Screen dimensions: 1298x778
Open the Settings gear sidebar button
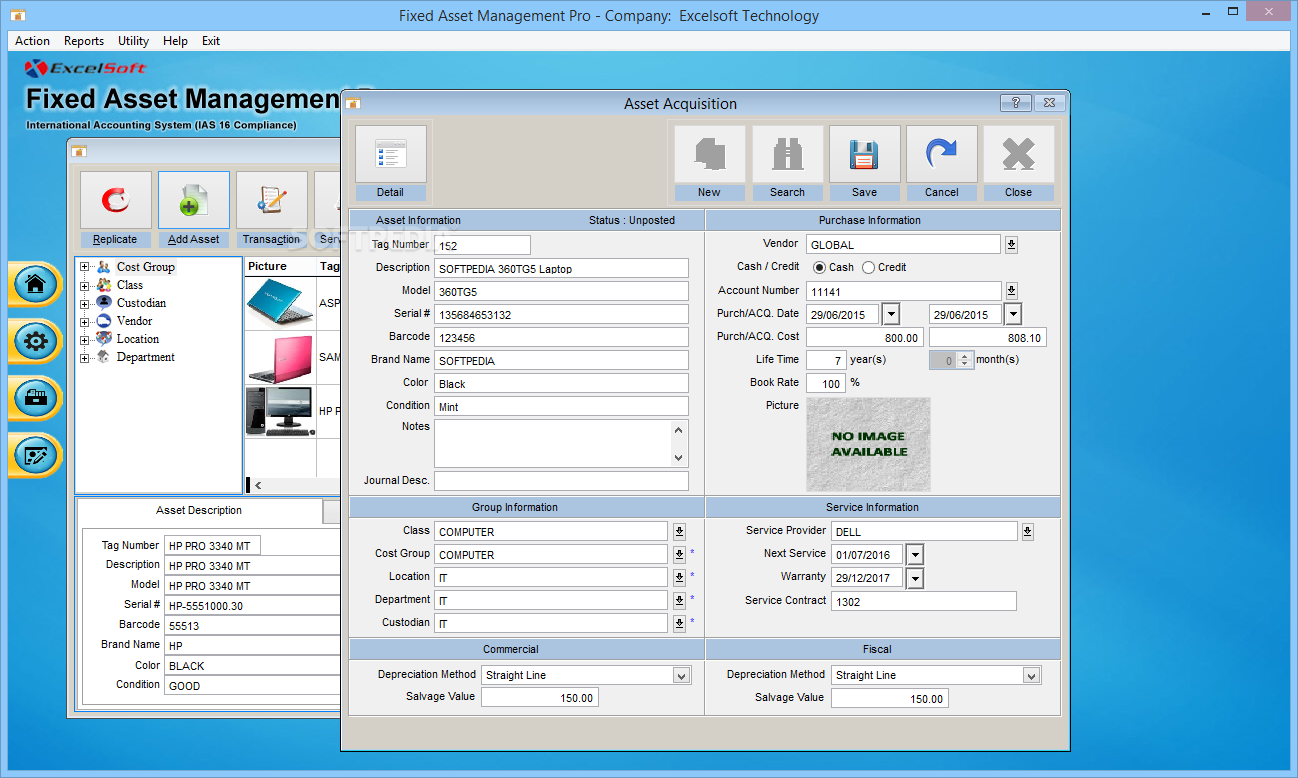point(35,341)
